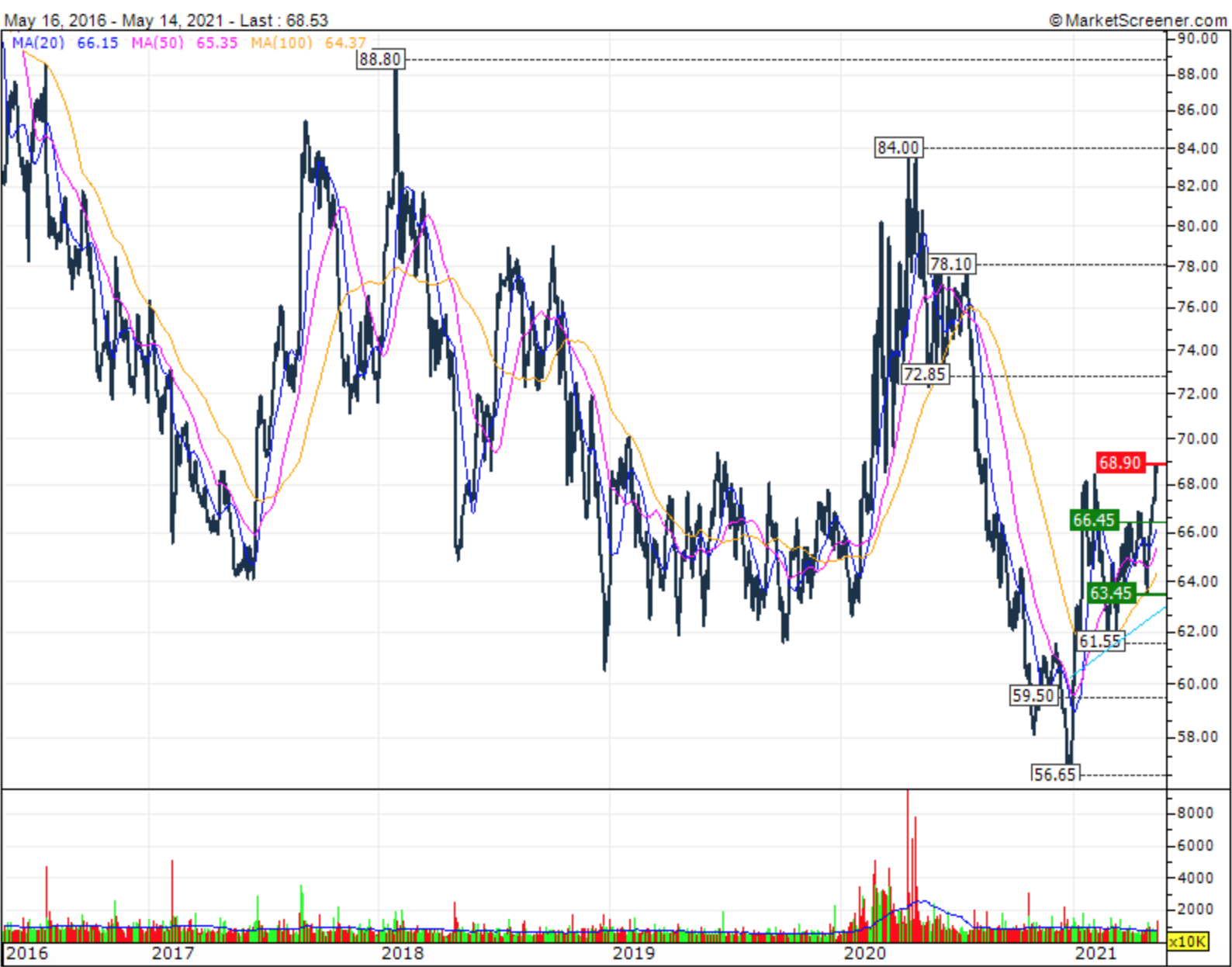1232x967 pixels.
Task: Click the yellow x10K volume multiplier tag
Action: tap(1188, 941)
